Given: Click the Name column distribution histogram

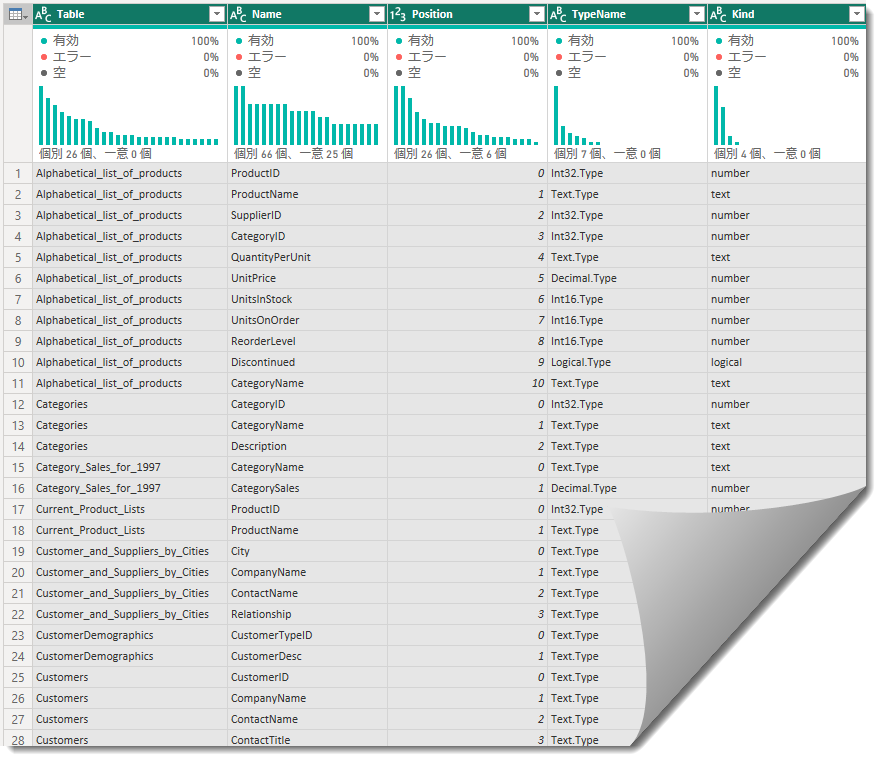Looking at the screenshot, I should click(x=306, y=116).
